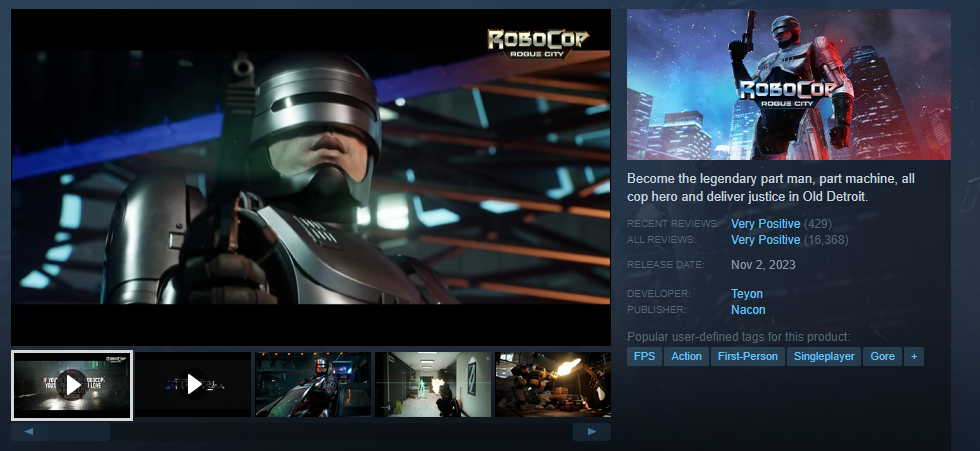
Task: Click the (429) recent reviews count
Action: pos(818,224)
